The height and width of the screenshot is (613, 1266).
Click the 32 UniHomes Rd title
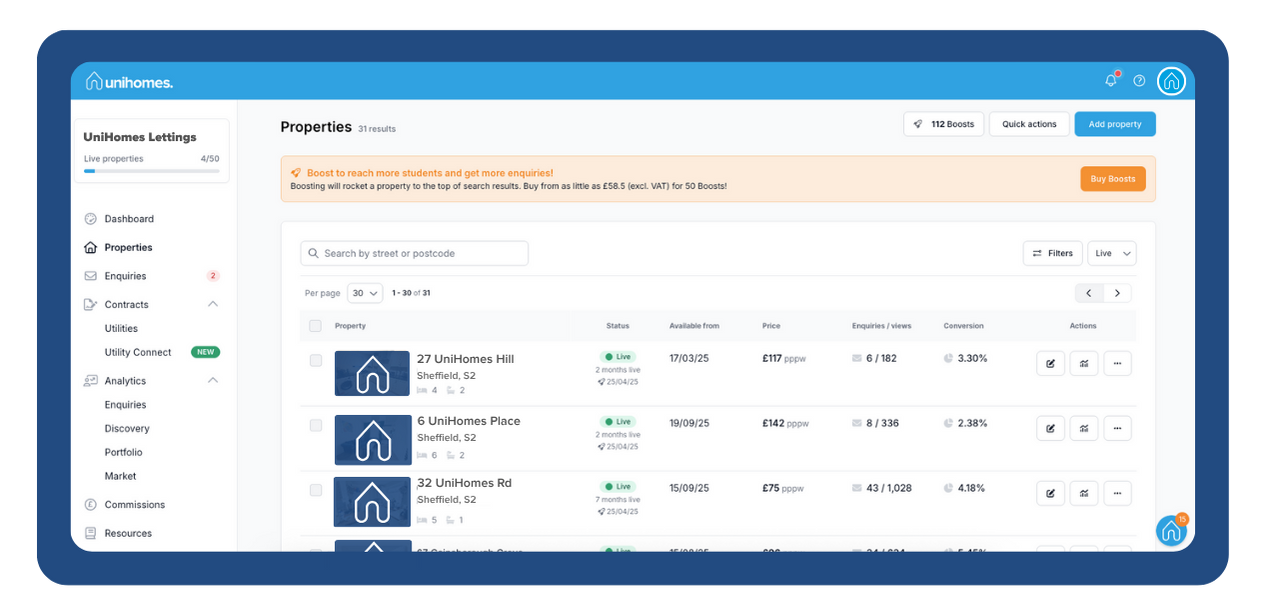(464, 483)
